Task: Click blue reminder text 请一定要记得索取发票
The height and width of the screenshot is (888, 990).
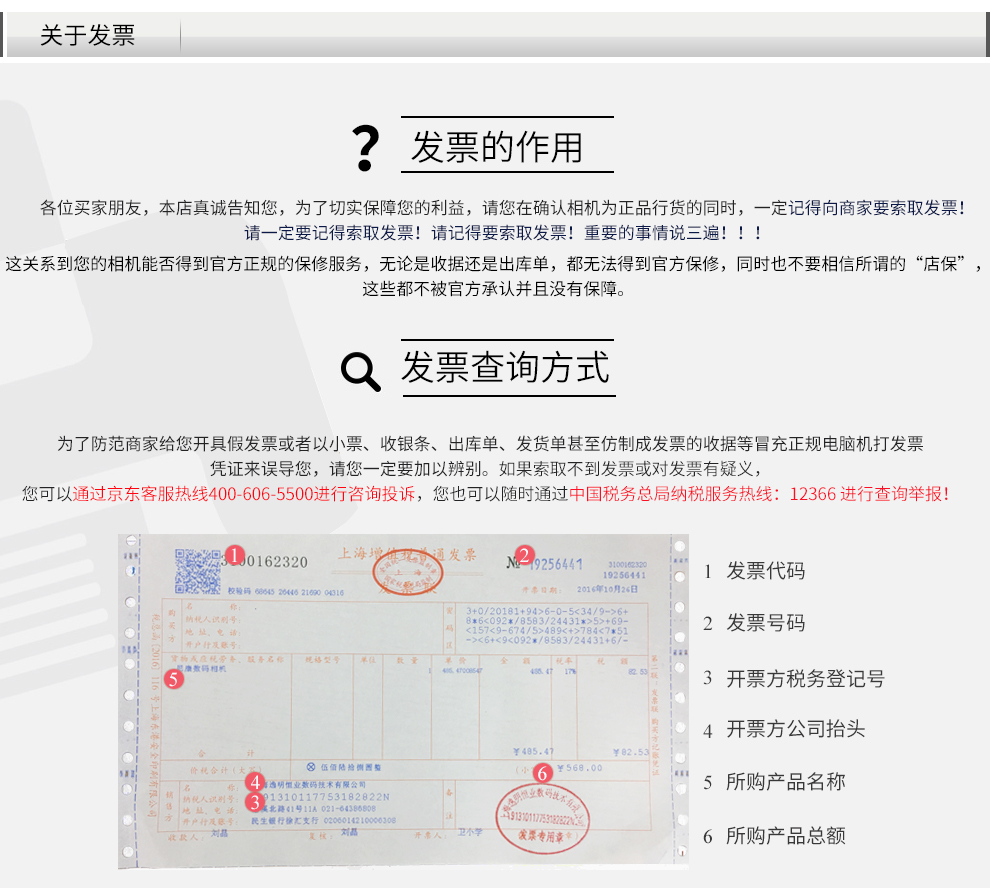Action: (334, 233)
